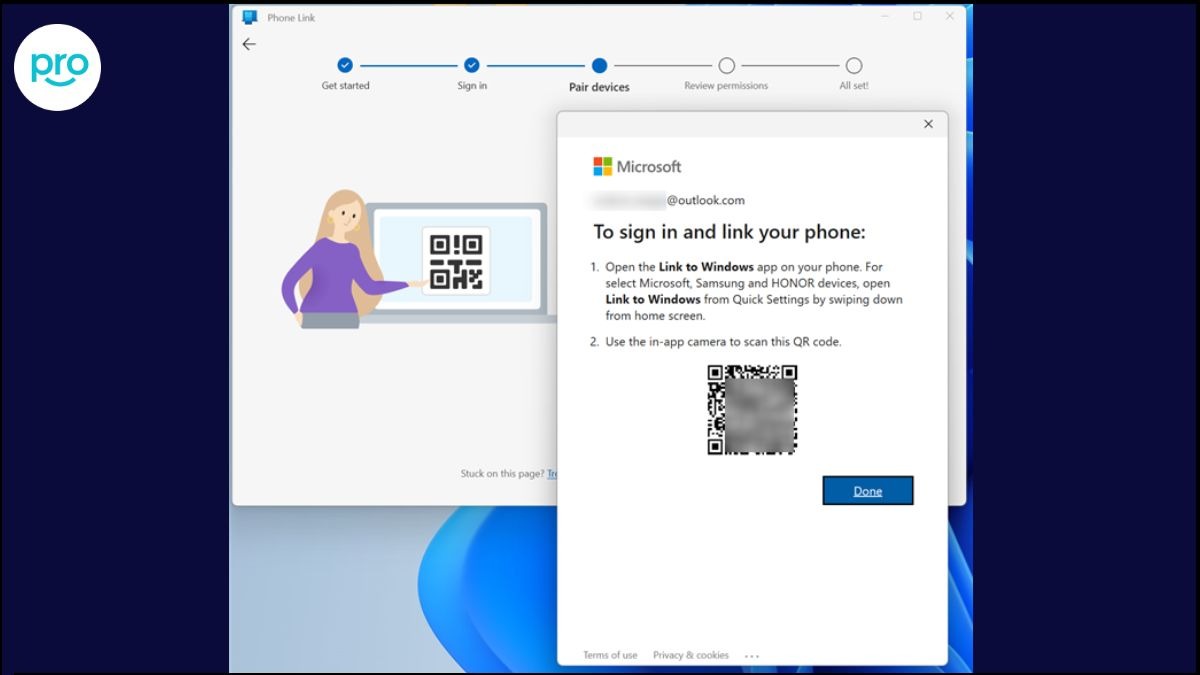Select the All set! step circle
This screenshot has height=675, width=1200.
[x=853, y=65]
